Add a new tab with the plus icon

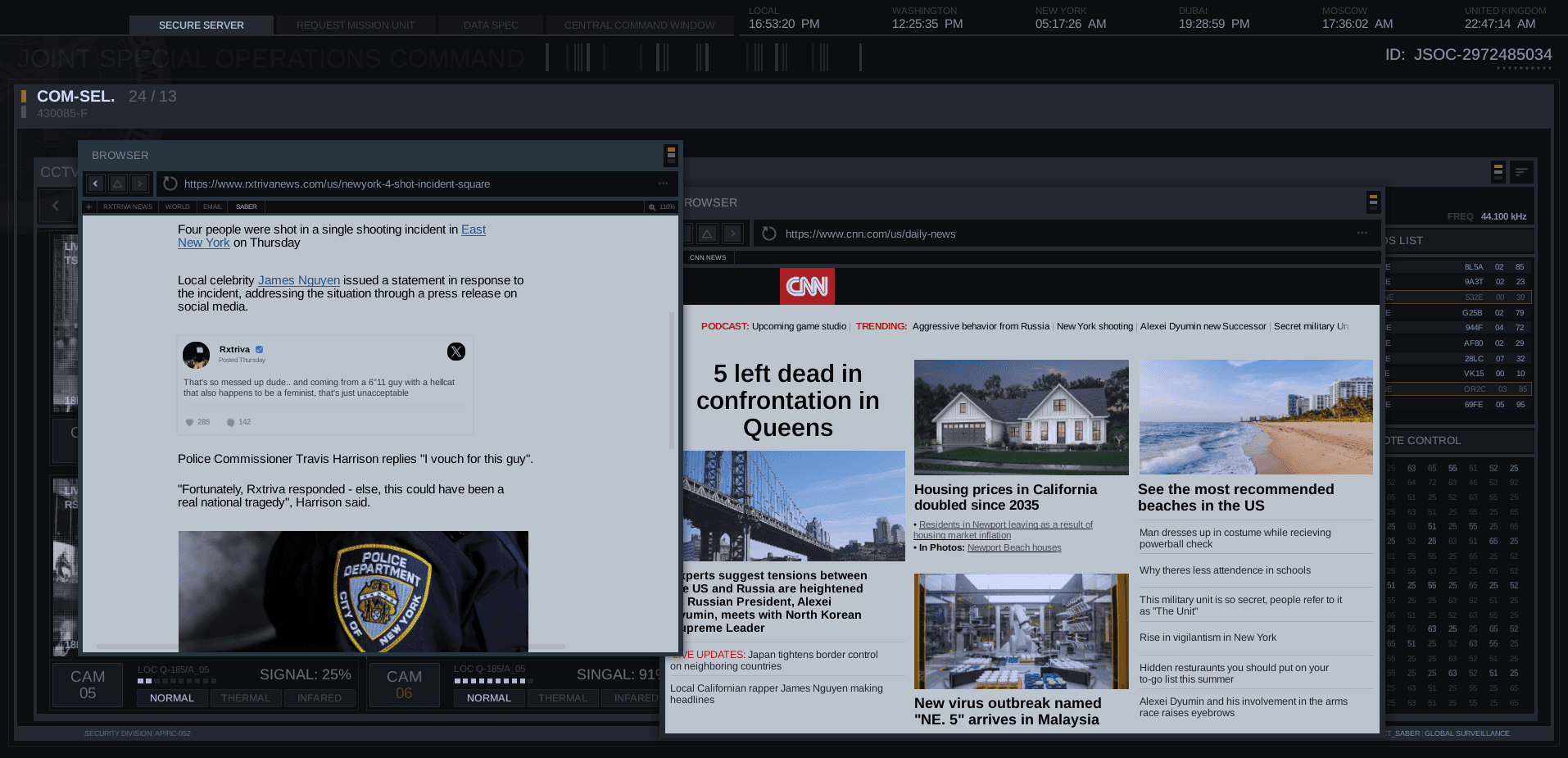coord(89,207)
